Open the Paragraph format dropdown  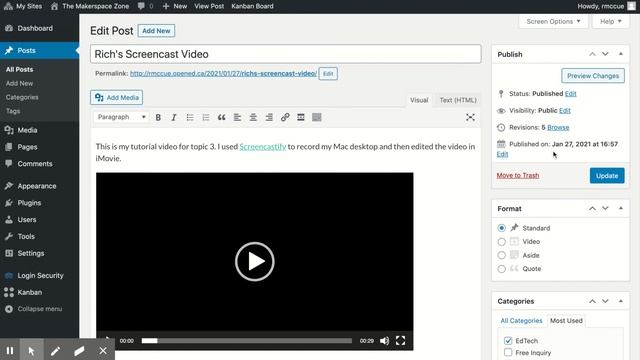[x=121, y=117]
